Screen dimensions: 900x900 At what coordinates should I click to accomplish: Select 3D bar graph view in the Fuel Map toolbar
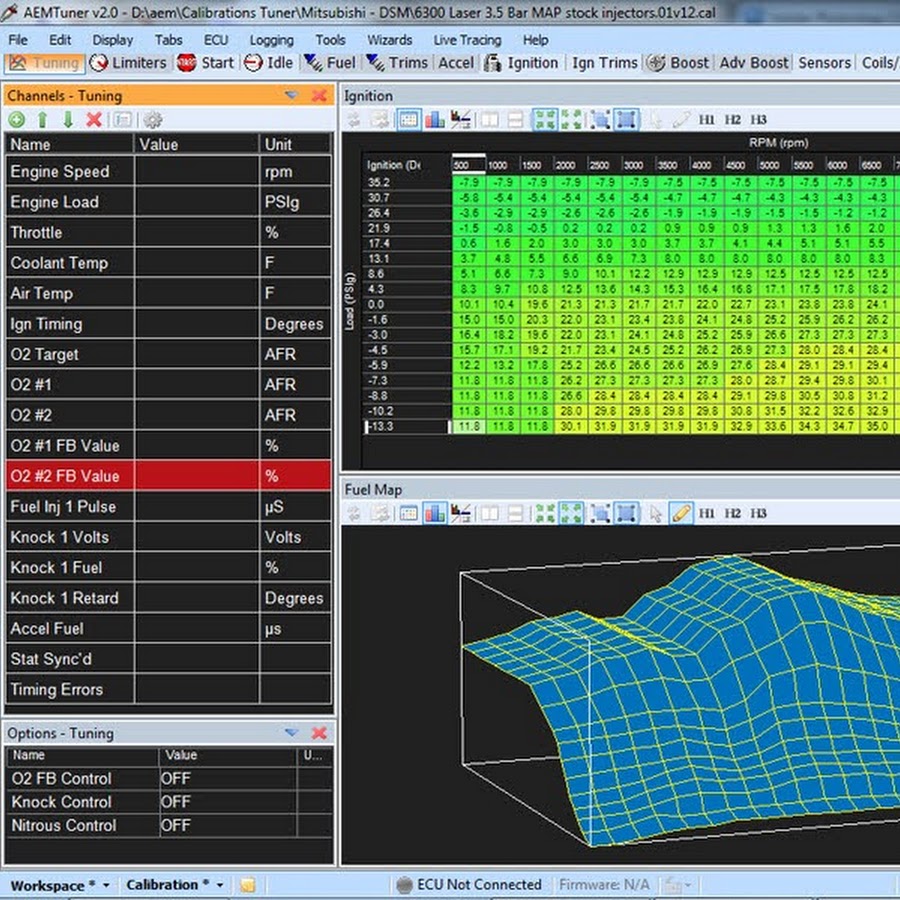point(435,513)
